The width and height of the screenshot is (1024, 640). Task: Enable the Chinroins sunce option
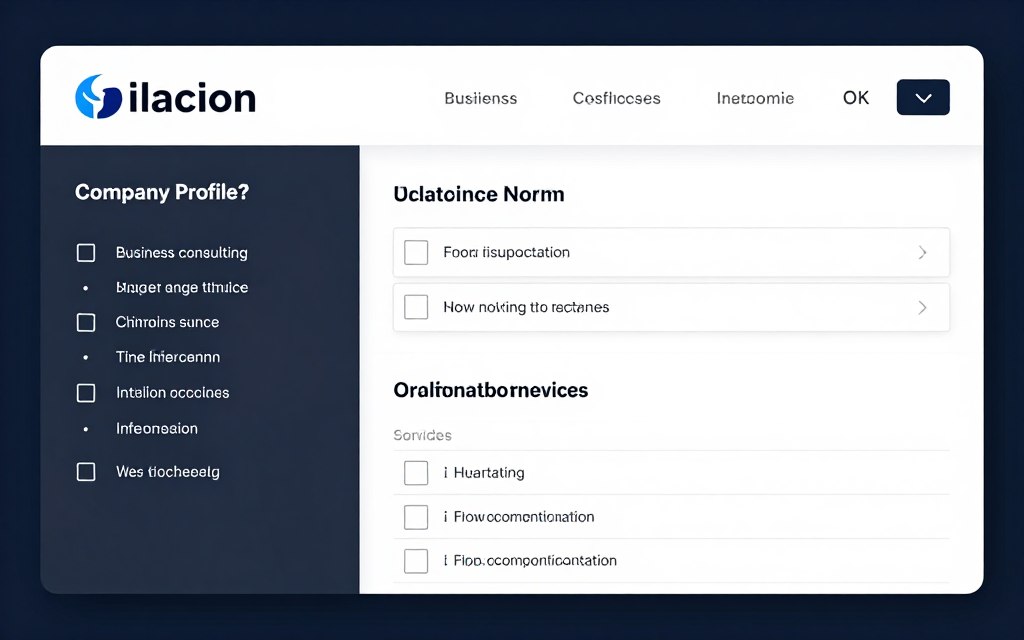[x=86, y=322]
